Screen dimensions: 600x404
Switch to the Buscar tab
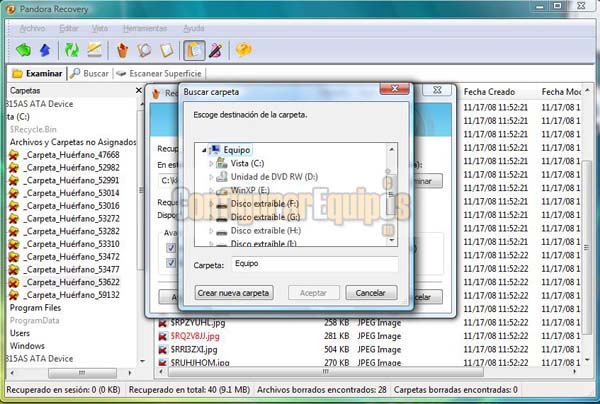[90, 73]
